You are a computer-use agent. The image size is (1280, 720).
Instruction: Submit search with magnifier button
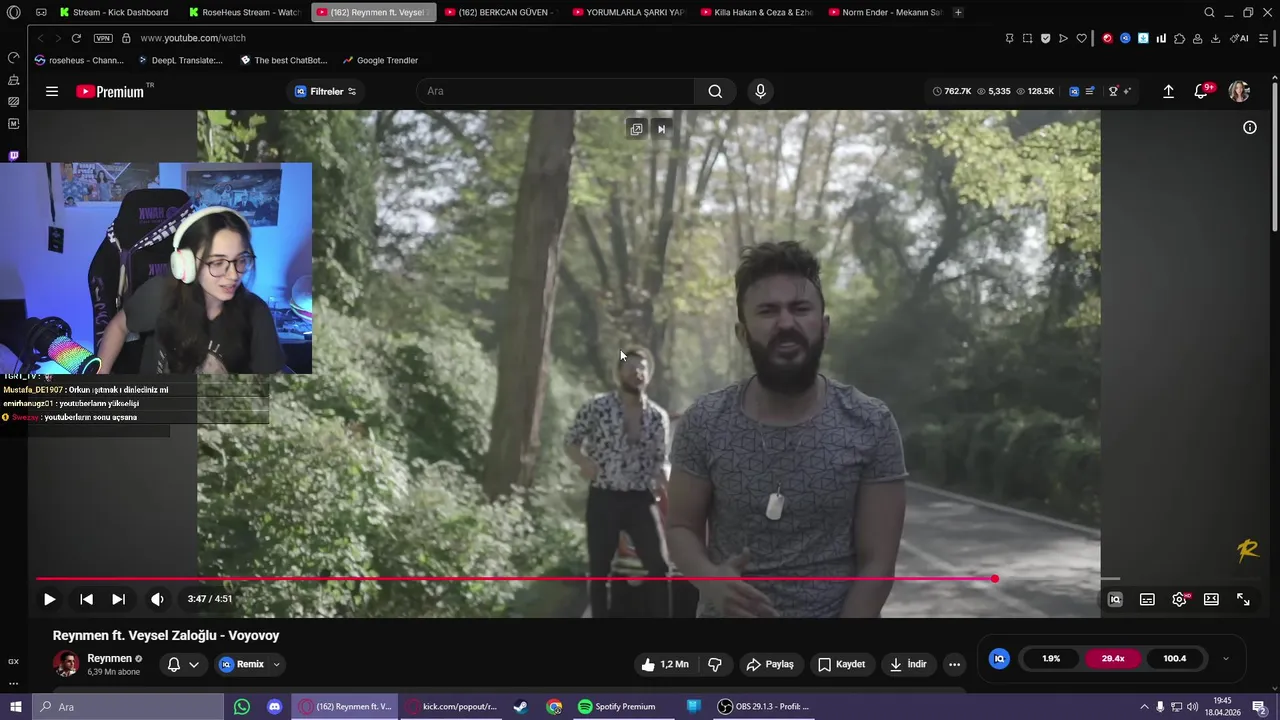tap(715, 91)
